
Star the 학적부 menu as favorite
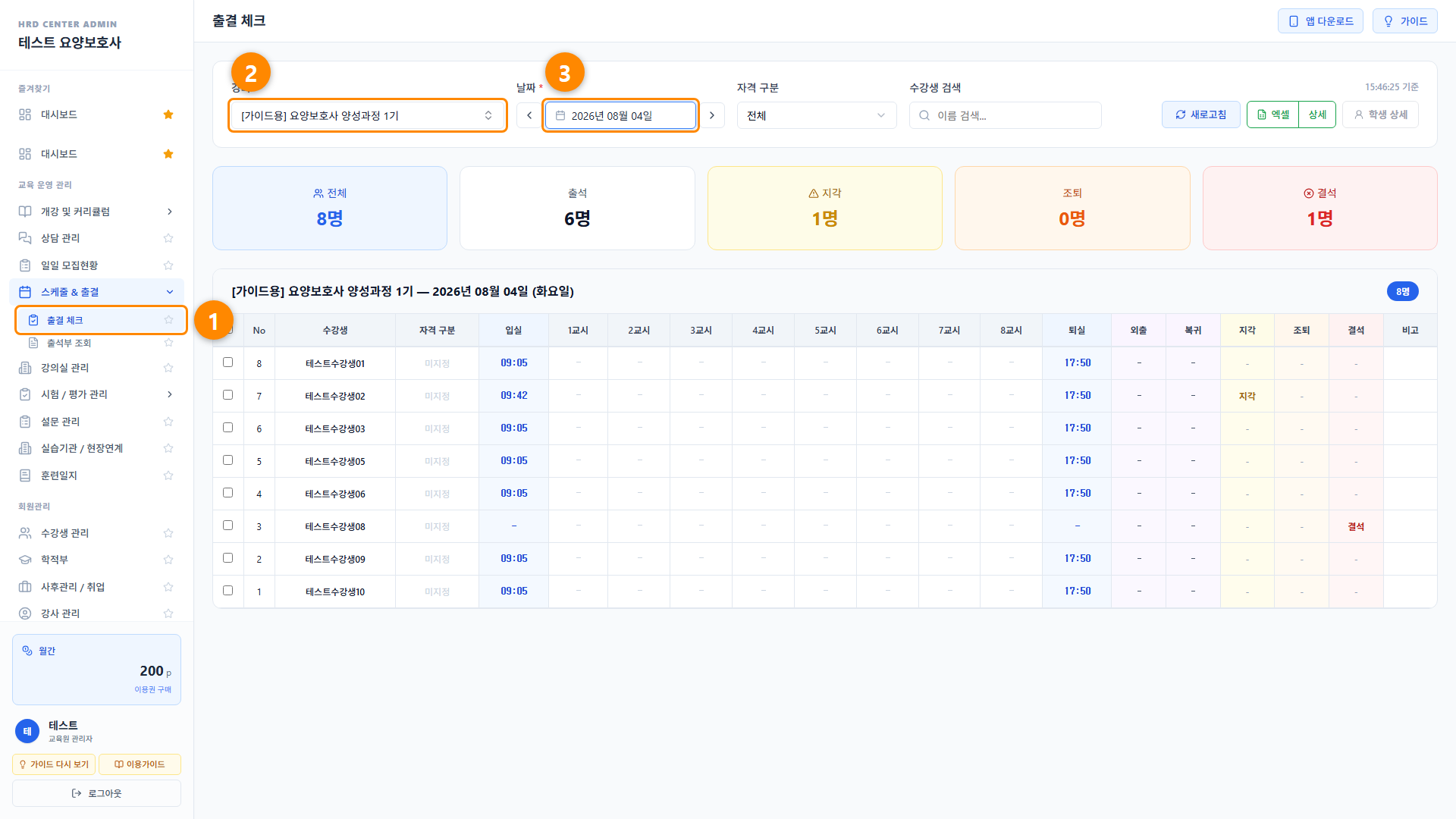pyautogui.click(x=168, y=560)
